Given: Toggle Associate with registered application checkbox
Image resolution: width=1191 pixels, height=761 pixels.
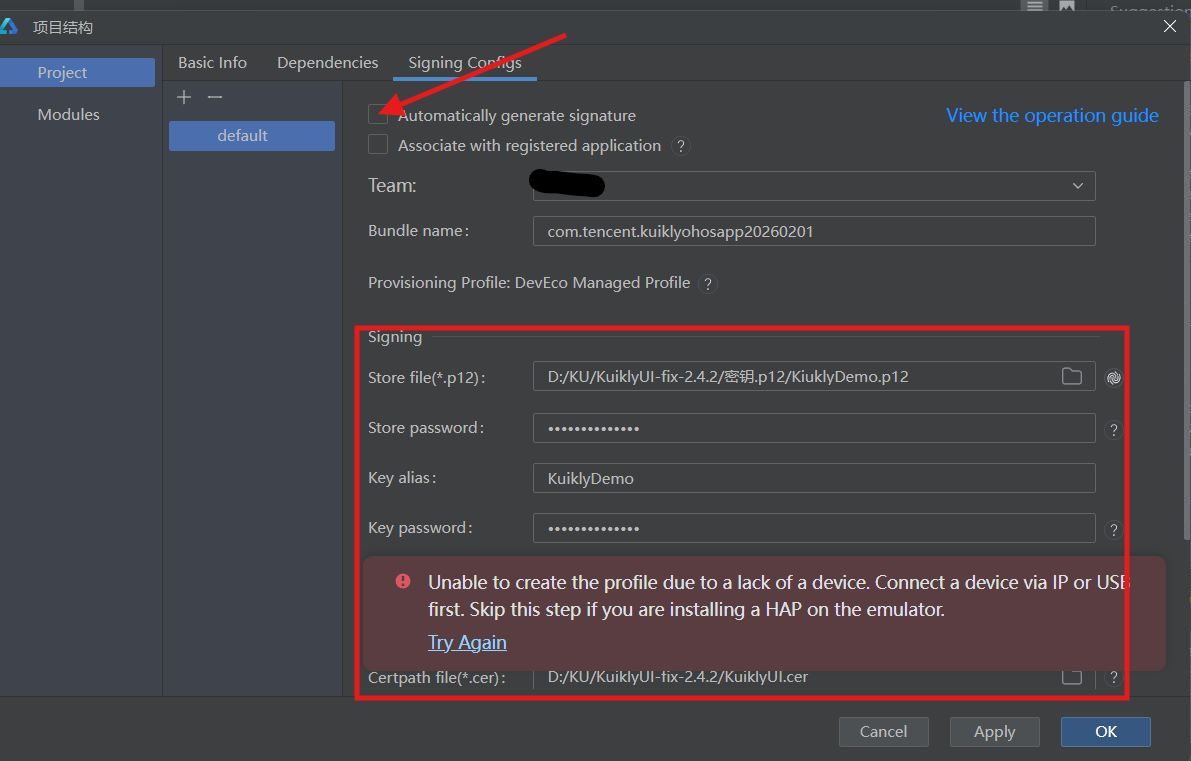Looking at the screenshot, I should (378, 144).
